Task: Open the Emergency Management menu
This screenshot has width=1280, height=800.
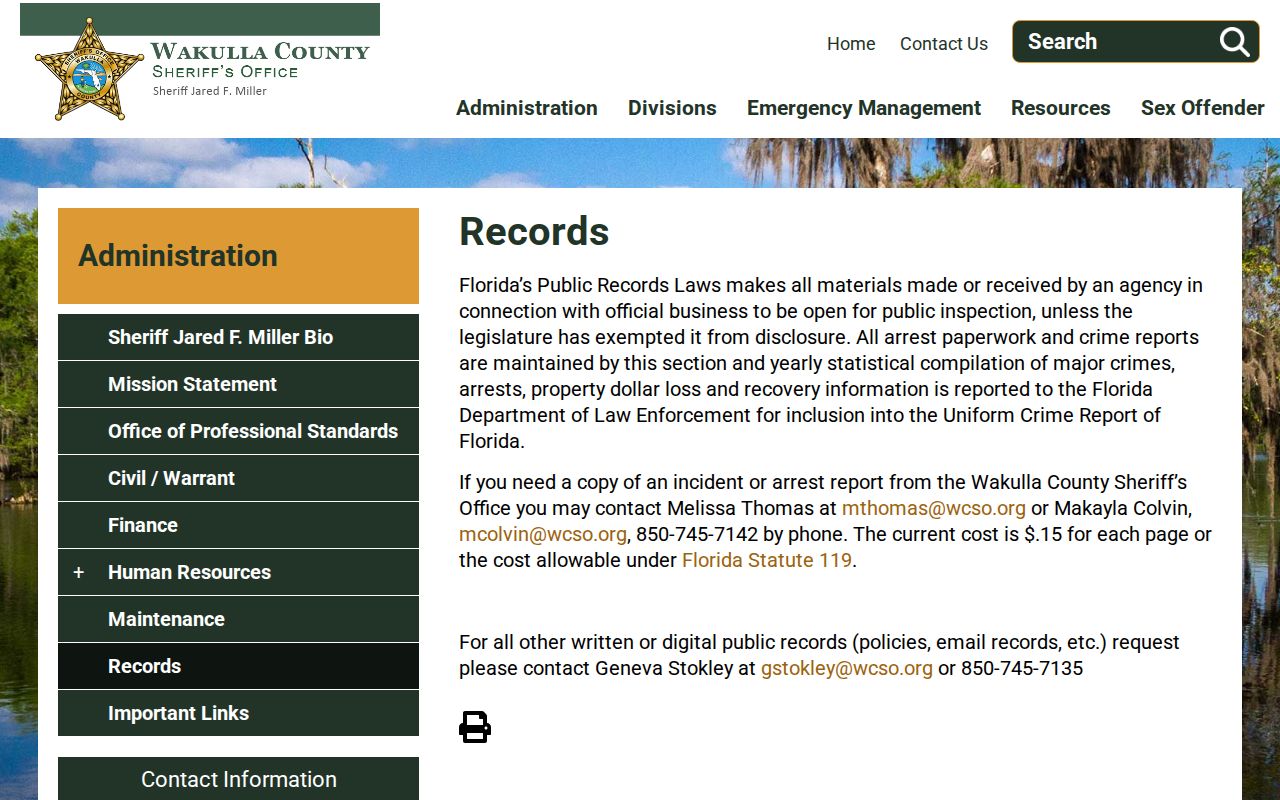Action: [864, 108]
